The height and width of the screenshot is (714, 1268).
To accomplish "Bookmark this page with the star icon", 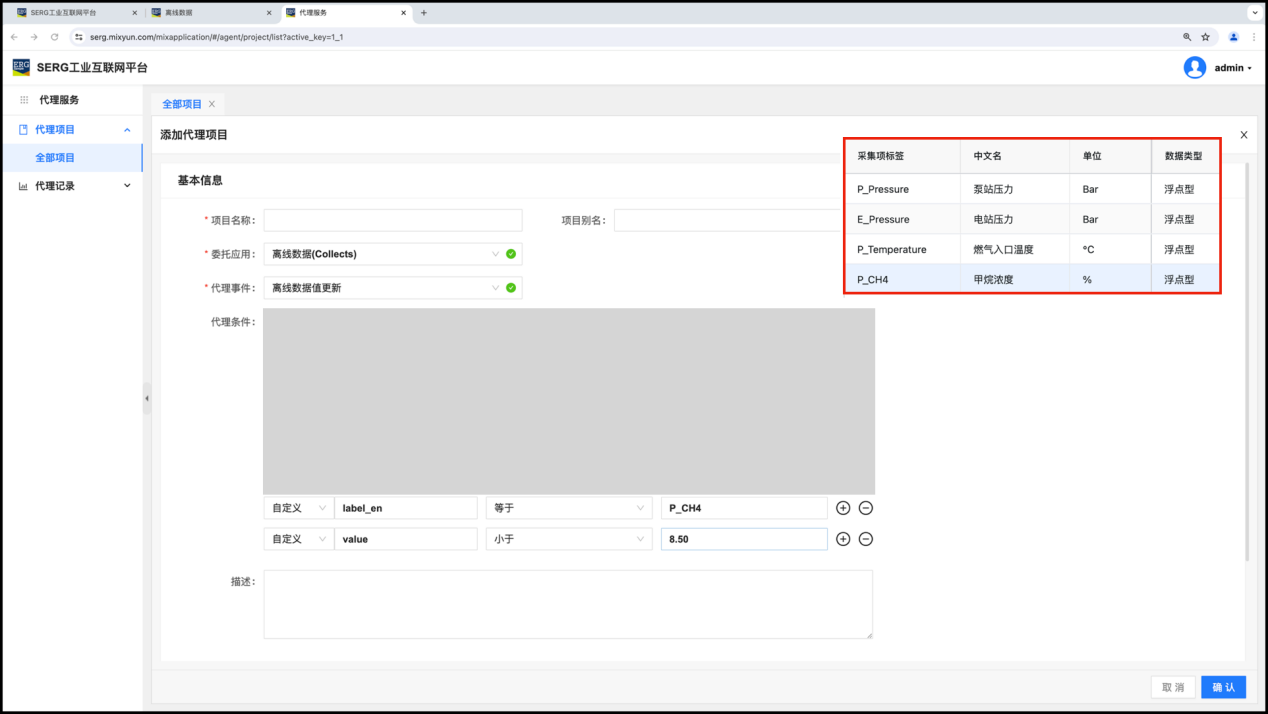I will [x=1205, y=37].
